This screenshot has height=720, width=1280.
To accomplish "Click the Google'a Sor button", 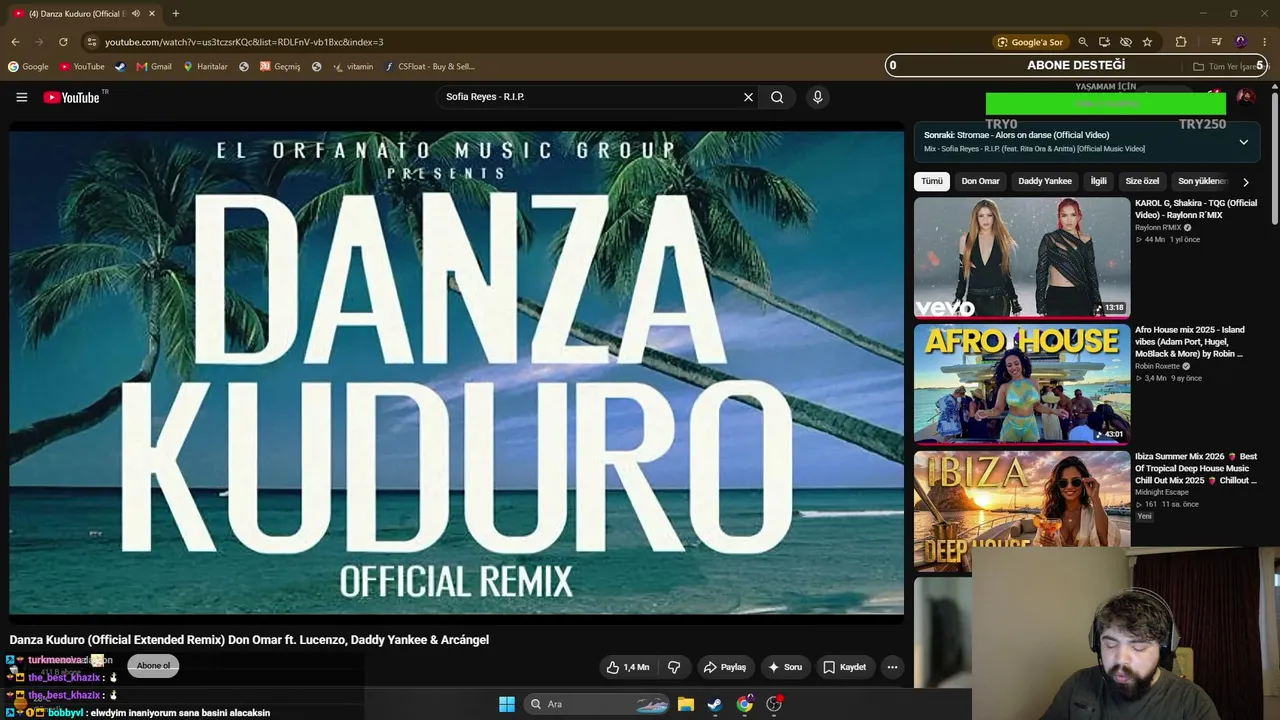I will [x=1029, y=42].
